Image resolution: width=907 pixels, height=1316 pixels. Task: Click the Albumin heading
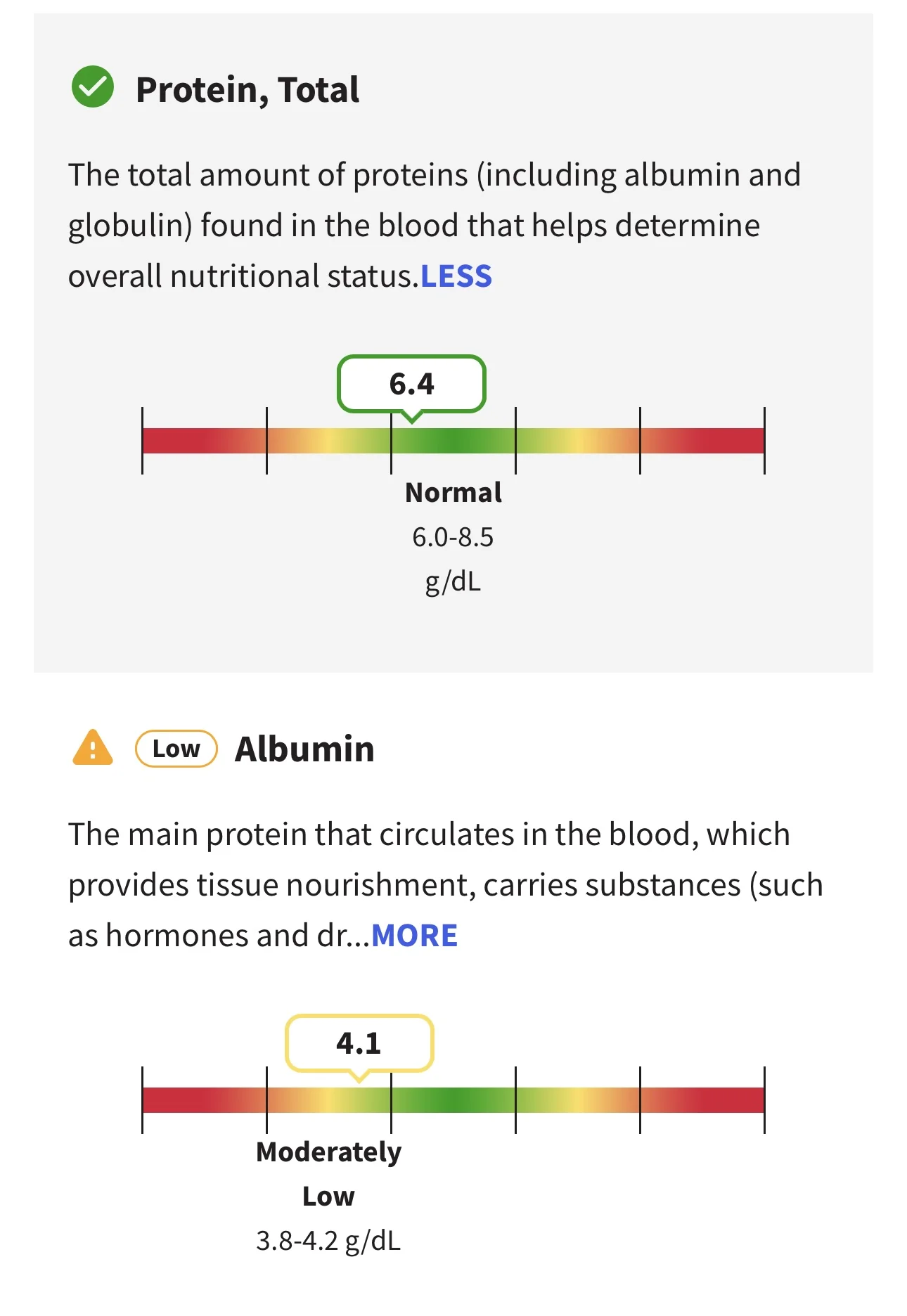304,749
